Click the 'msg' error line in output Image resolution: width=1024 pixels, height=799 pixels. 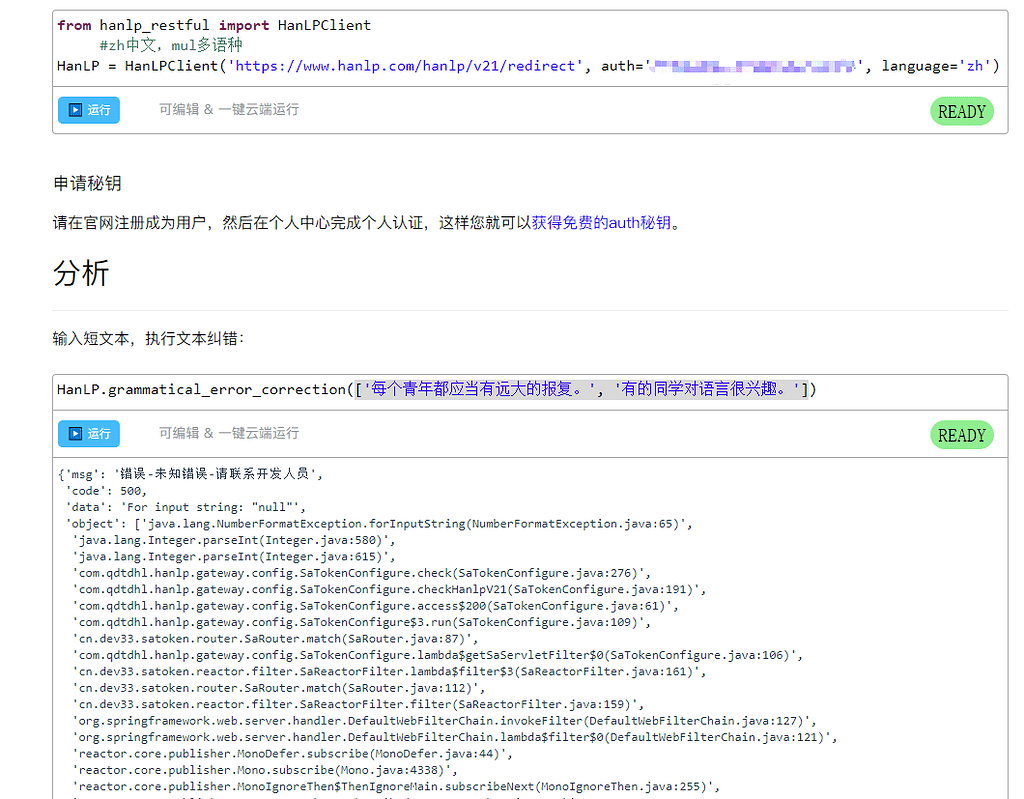point(190,474)
